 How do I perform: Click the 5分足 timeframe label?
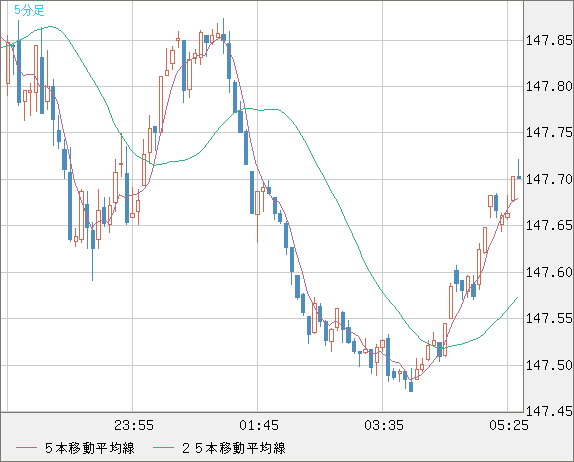(29, 10)
